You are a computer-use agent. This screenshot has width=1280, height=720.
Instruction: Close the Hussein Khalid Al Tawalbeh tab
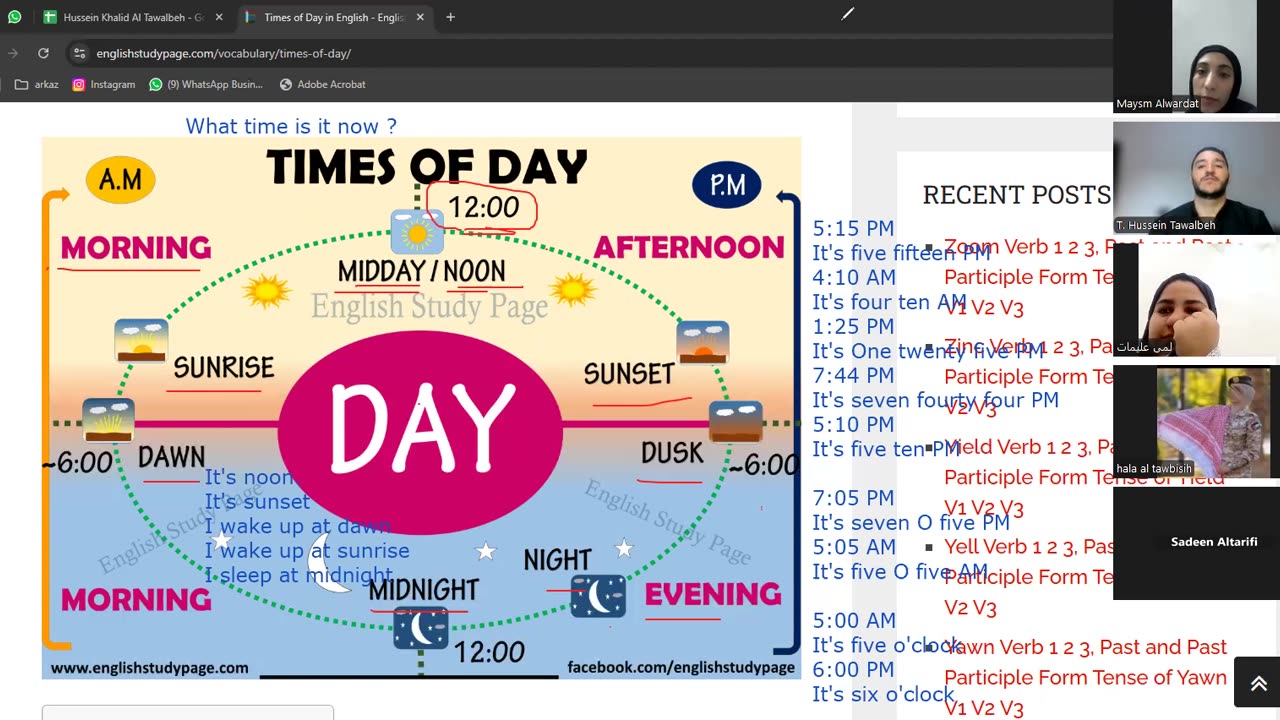(x=219, y=17)
